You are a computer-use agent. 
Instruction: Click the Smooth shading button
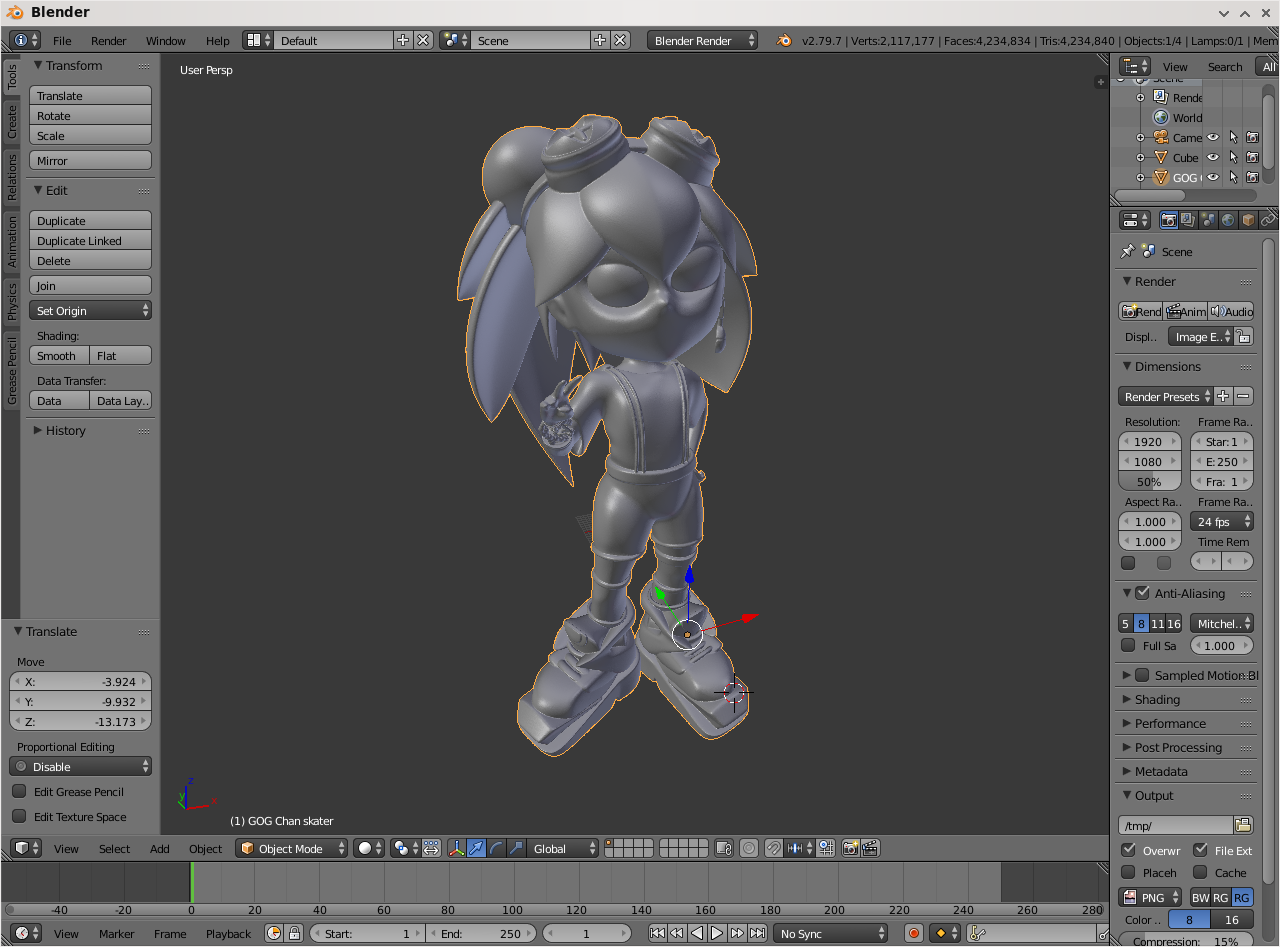[59, 355]
